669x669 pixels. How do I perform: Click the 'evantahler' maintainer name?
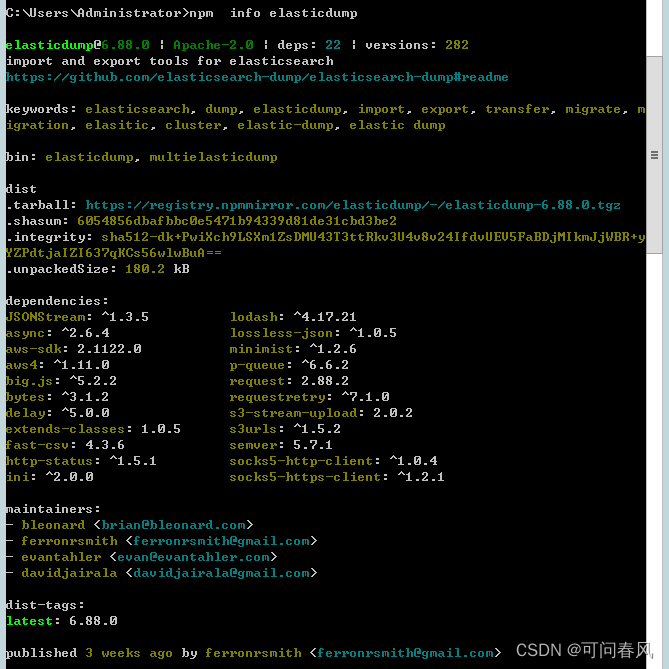click(61, 557)
